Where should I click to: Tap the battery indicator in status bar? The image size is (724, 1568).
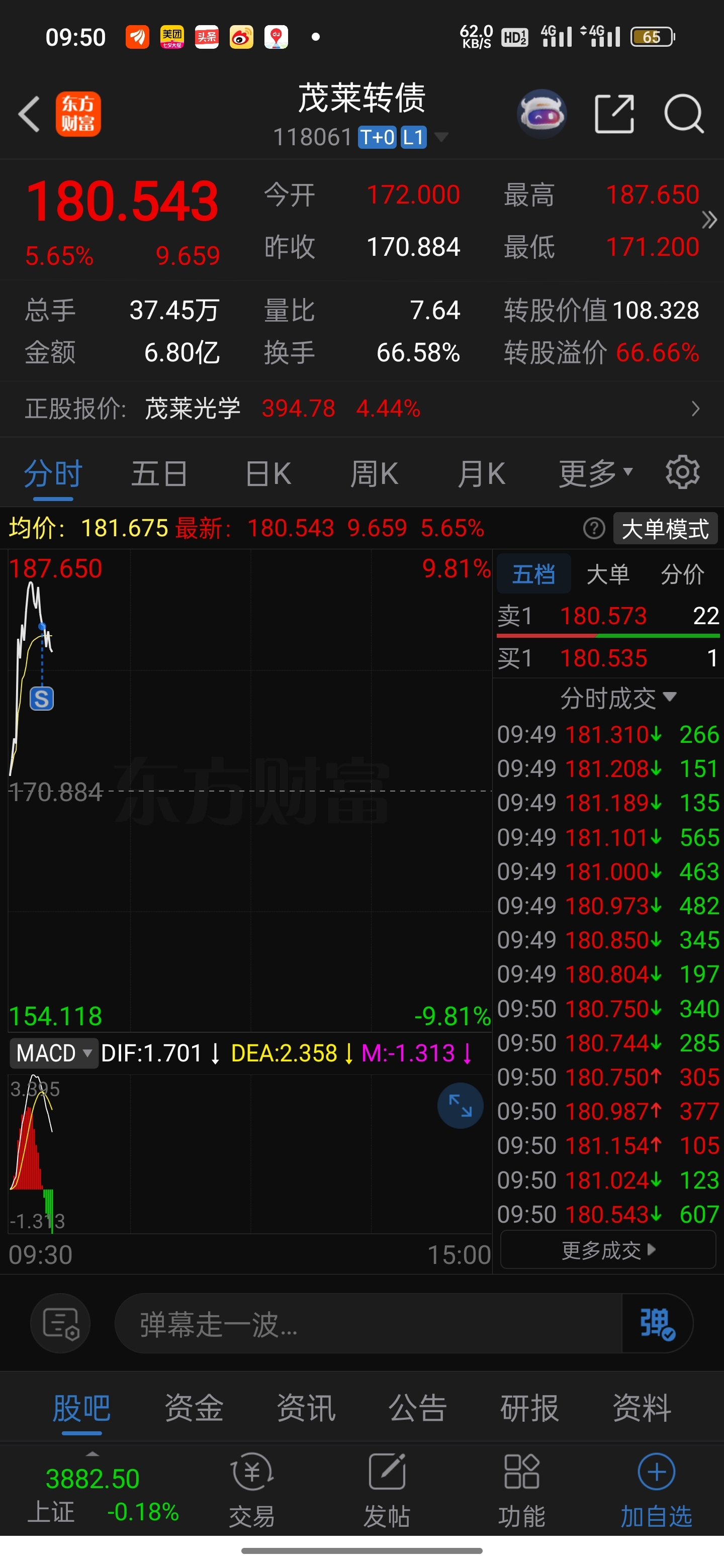pos(653,37)
